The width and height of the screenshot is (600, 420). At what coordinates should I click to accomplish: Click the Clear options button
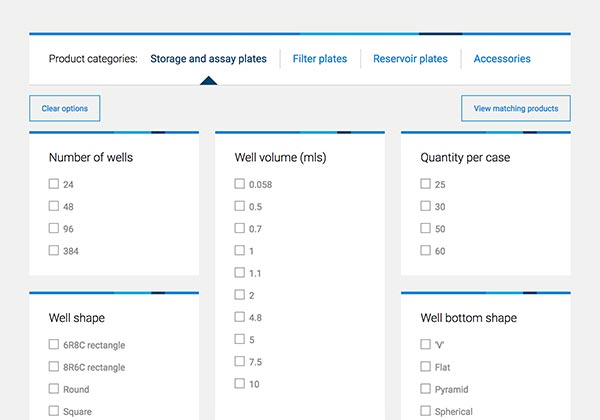[x=65, y=108]
